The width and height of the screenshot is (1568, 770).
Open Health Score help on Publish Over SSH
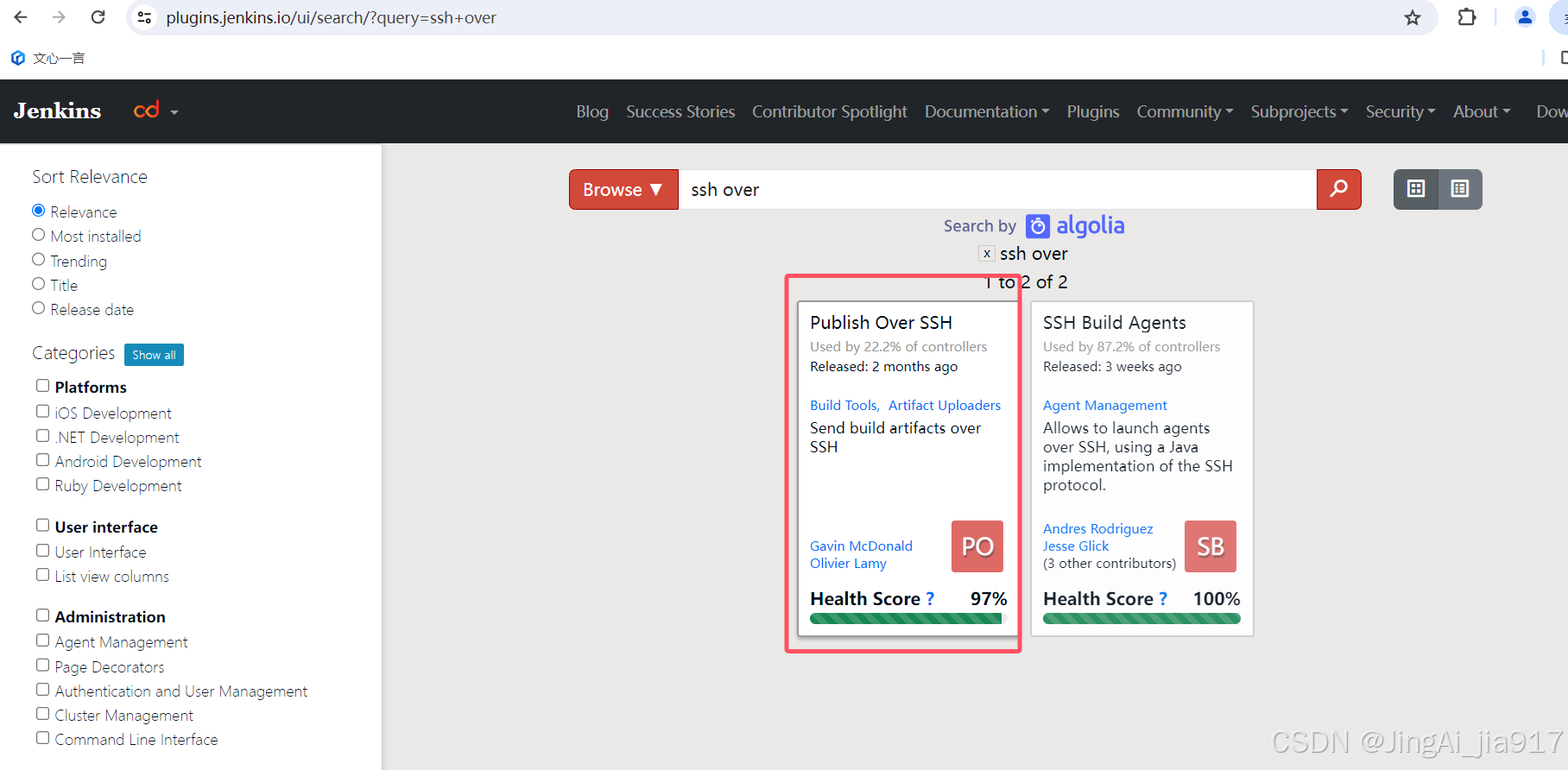930,599
